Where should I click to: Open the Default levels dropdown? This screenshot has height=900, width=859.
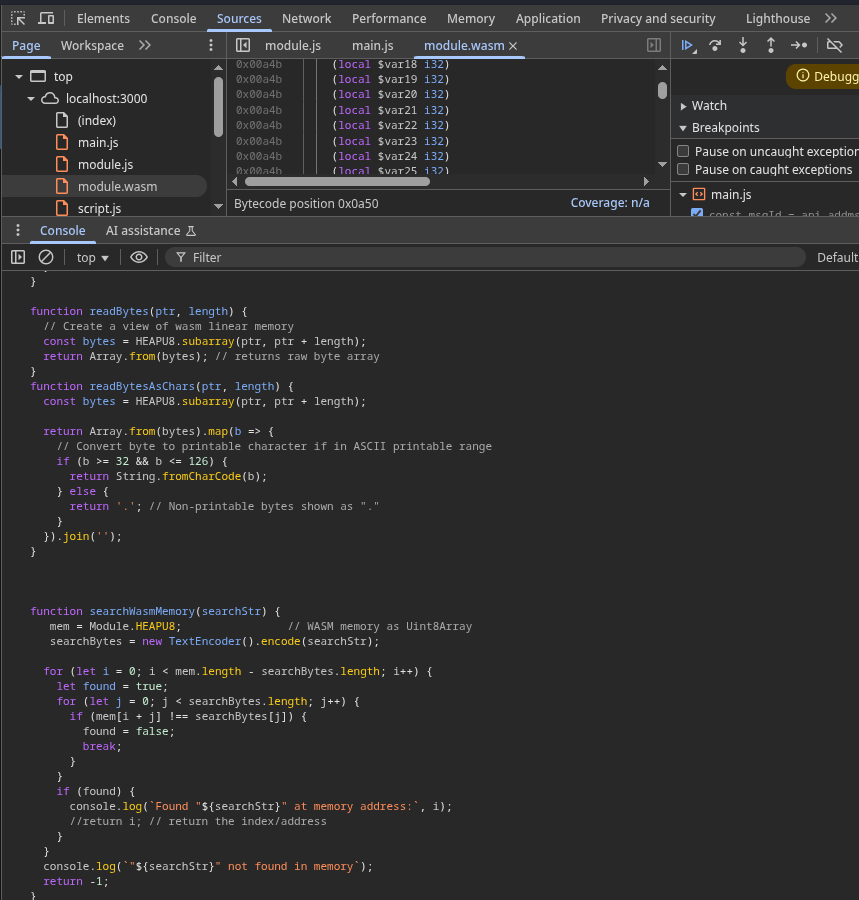(837, 258)
